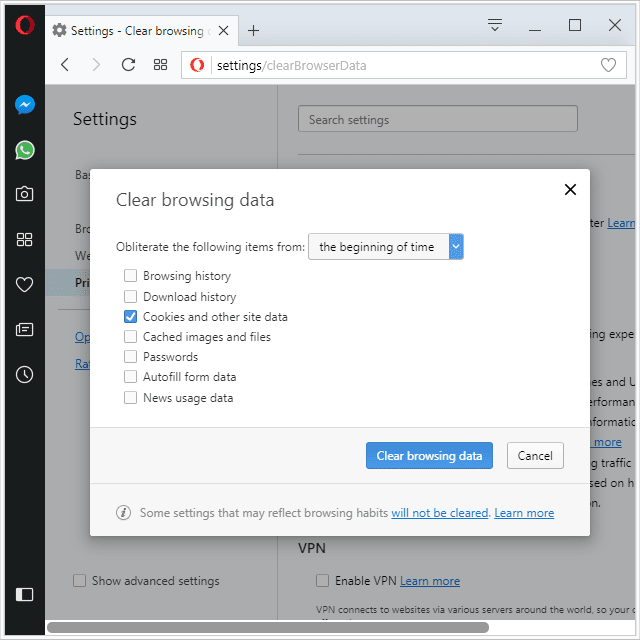
Task: Toggle the sidebar panel button at the bottom
Action: (x=24, y=594)
